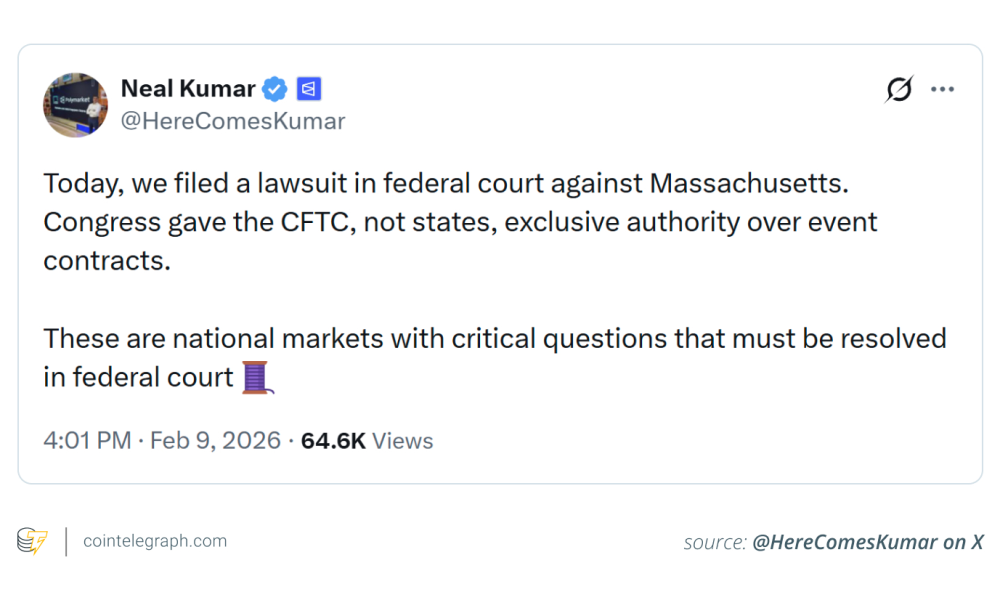
Task: Open Neal Kumar's profile avatar
Action: (75, 104)
